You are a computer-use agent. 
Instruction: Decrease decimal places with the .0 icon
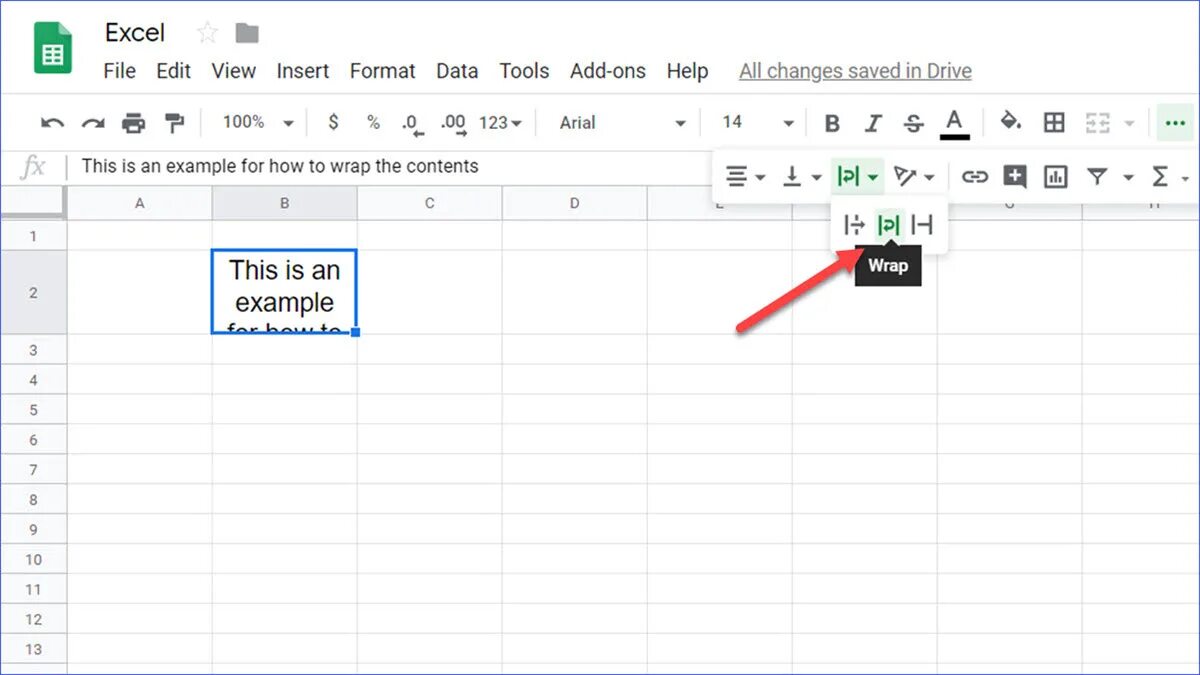[412, 124]
